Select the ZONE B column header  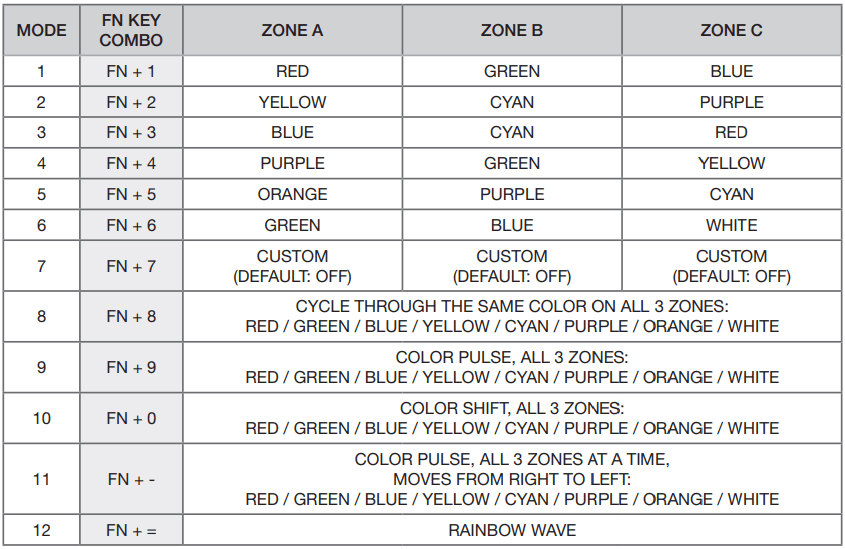click(x=512, y=30)
